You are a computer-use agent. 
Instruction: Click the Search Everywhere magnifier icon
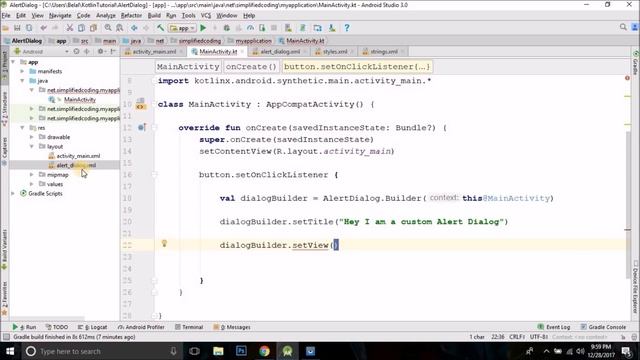click(623, 27)
